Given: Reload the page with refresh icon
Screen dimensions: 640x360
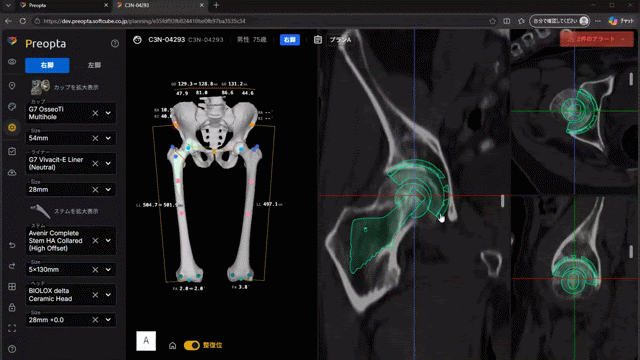Looking at the screenshot, I should (23, 21).
